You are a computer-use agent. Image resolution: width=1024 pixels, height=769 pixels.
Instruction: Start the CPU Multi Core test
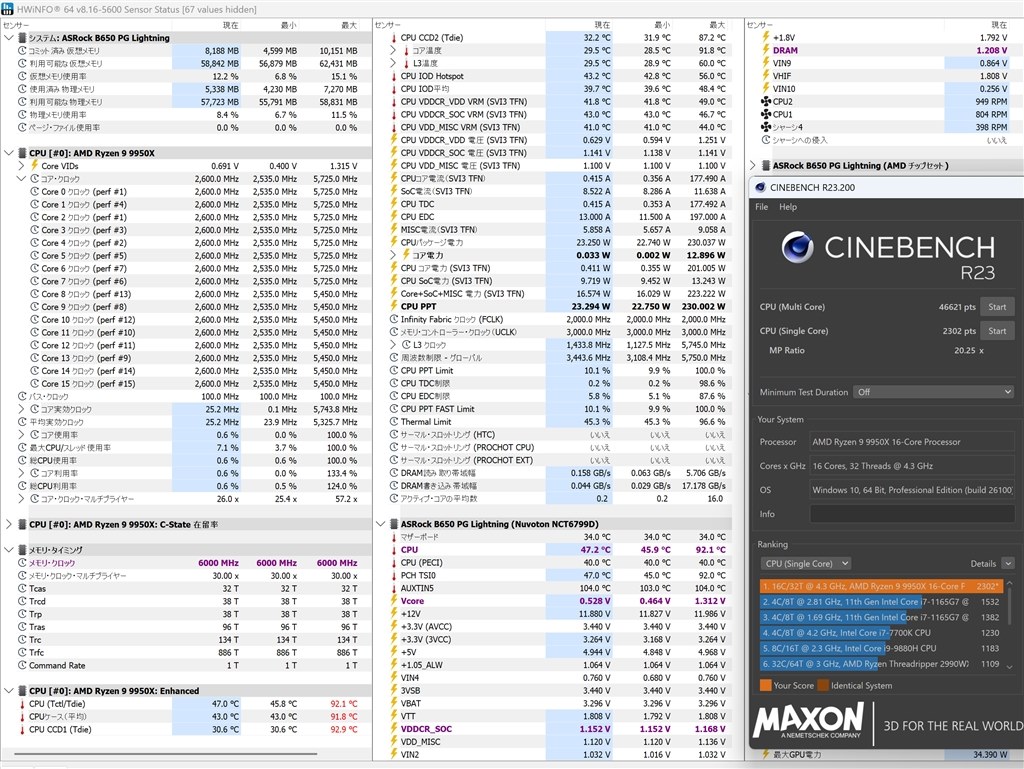tap(997, 307)
